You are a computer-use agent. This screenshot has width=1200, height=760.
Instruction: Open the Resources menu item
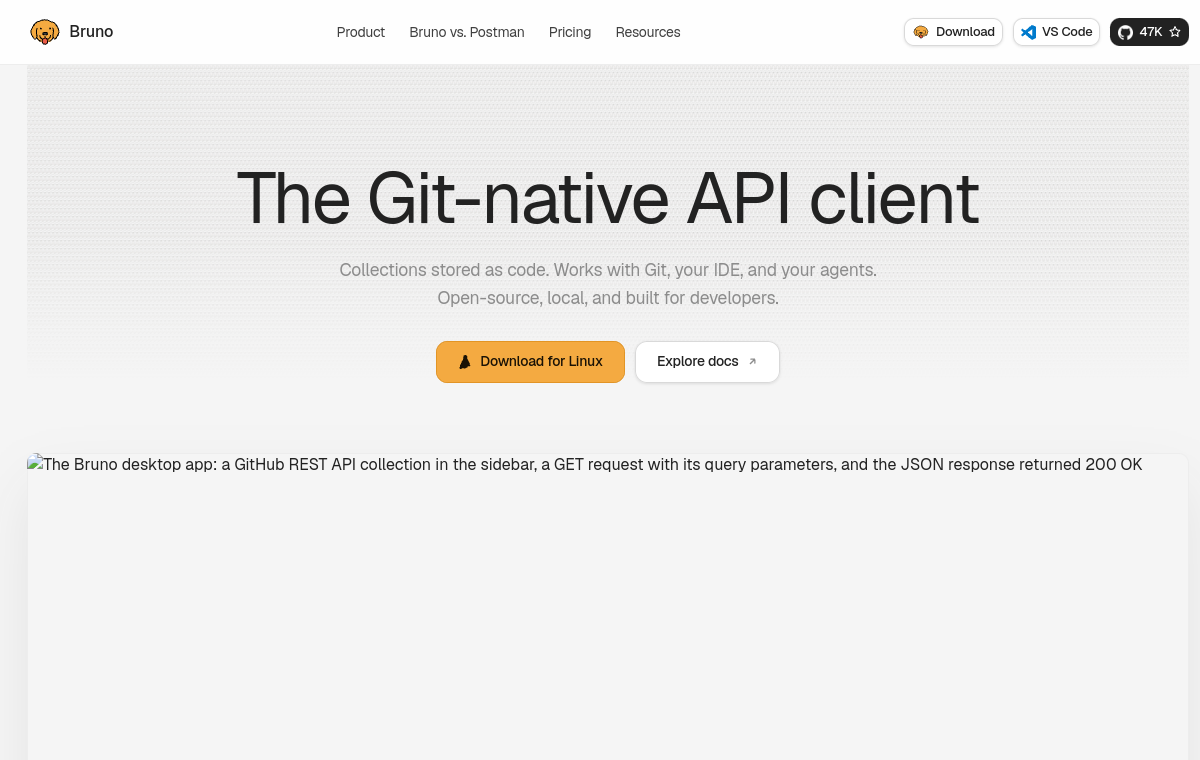[x=648, y=32]
